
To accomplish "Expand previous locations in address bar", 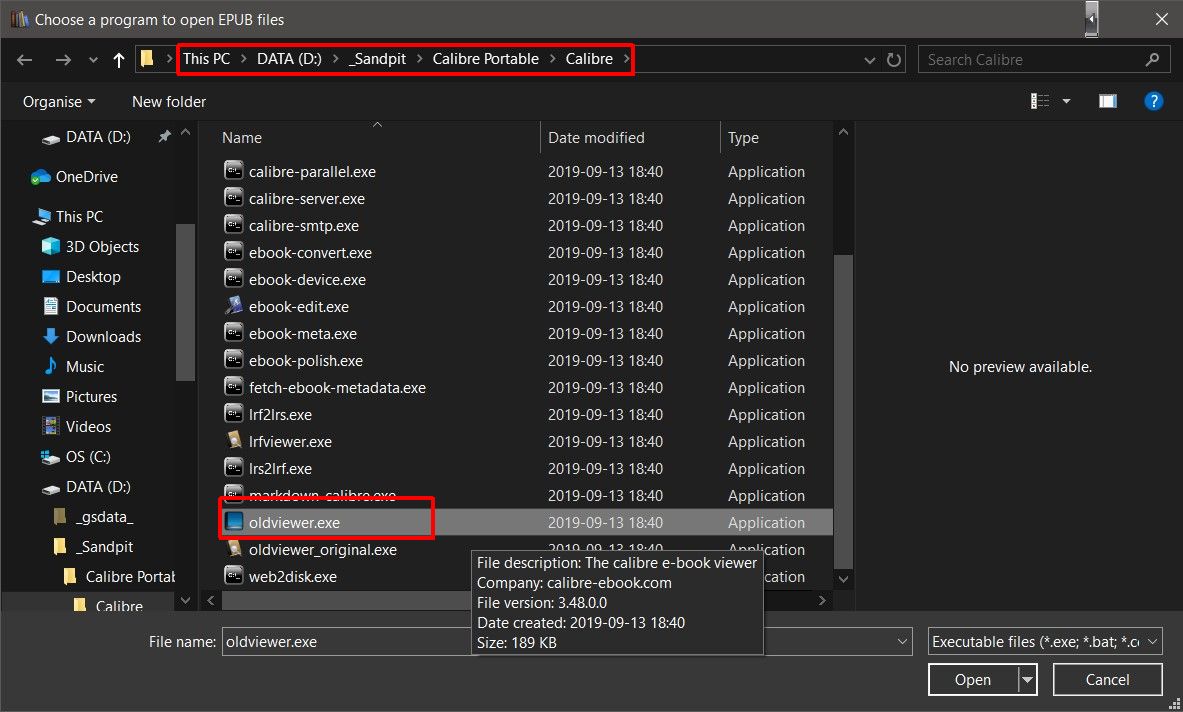I will [x=869, y=60].
